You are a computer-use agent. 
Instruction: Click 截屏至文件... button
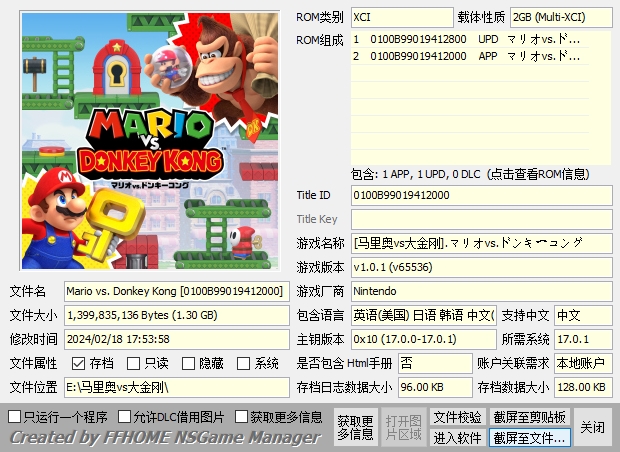(x=529, y=438)
